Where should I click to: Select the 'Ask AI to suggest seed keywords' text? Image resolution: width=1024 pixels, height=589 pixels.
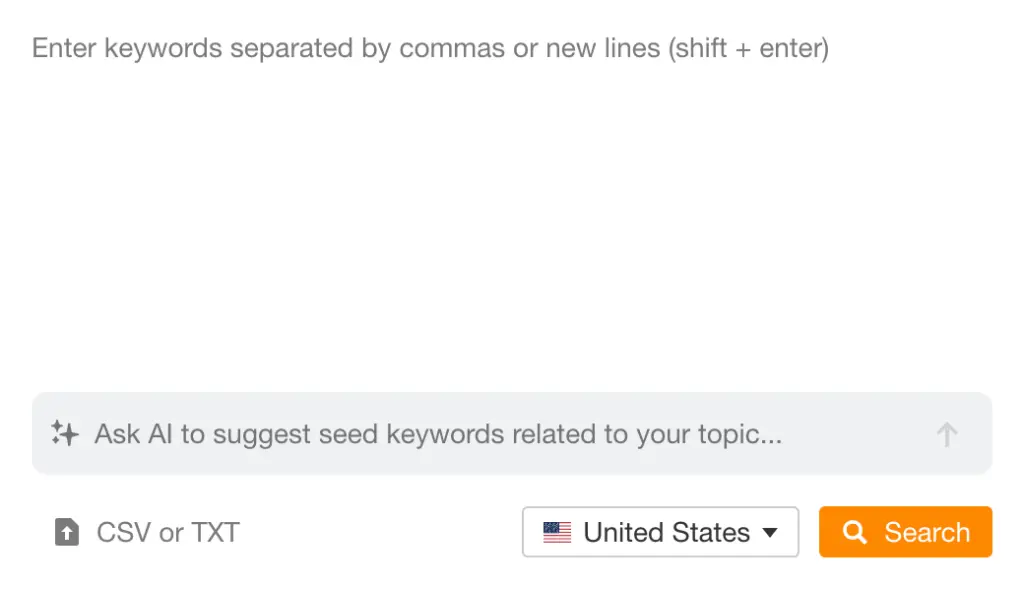(x=300, y=434)
